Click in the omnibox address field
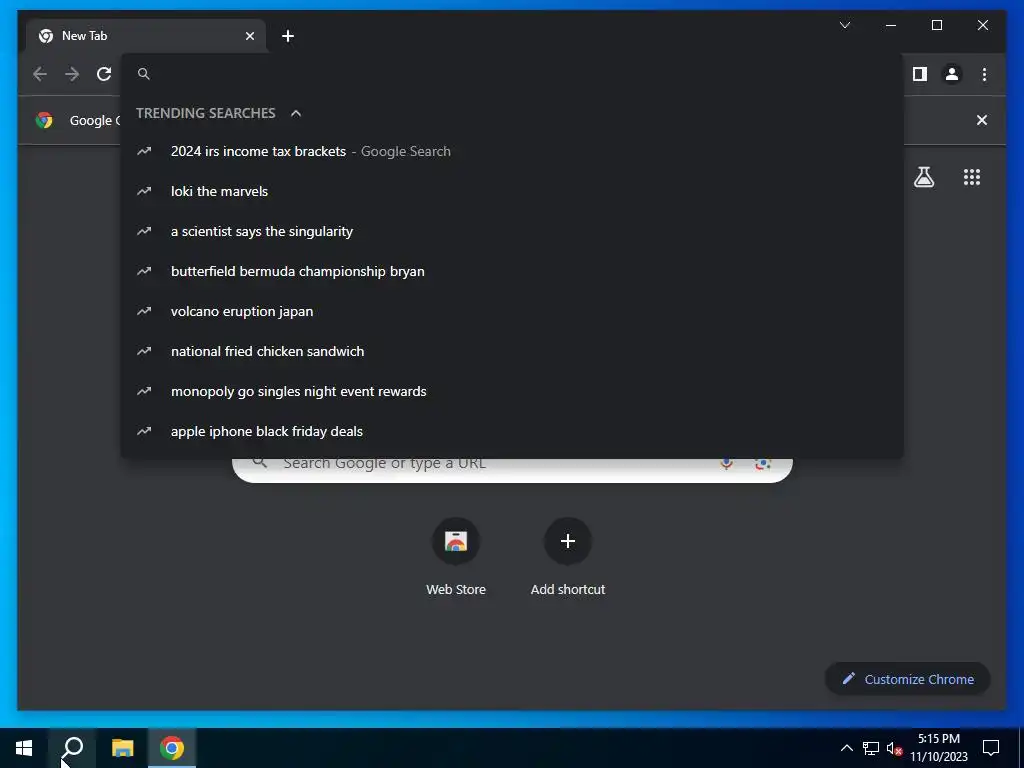This screenshot has width=1024, height=768. click(x=513, y=74)
